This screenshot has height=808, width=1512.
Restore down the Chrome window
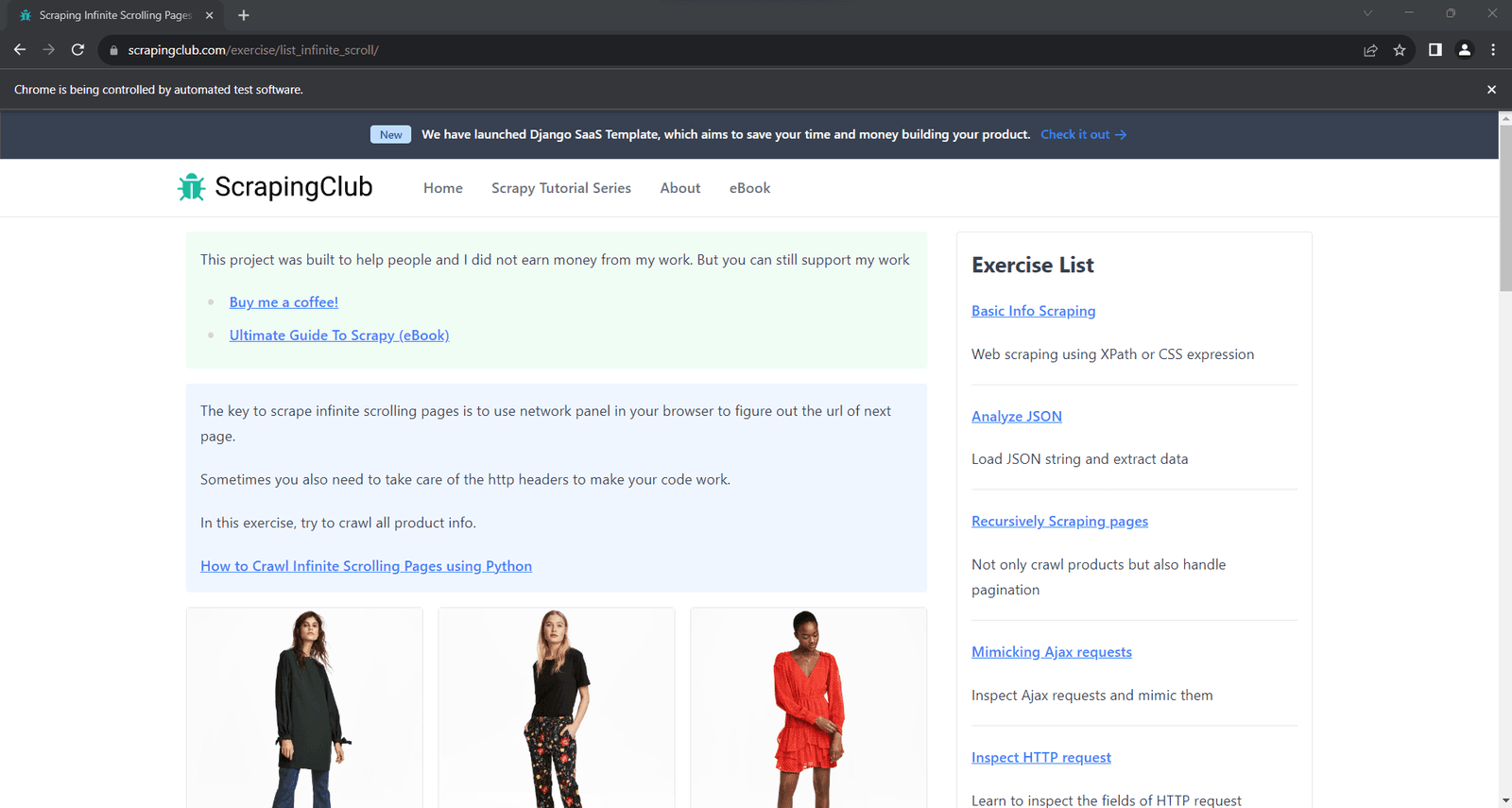pyautogui.click(x=1451, y=13)
